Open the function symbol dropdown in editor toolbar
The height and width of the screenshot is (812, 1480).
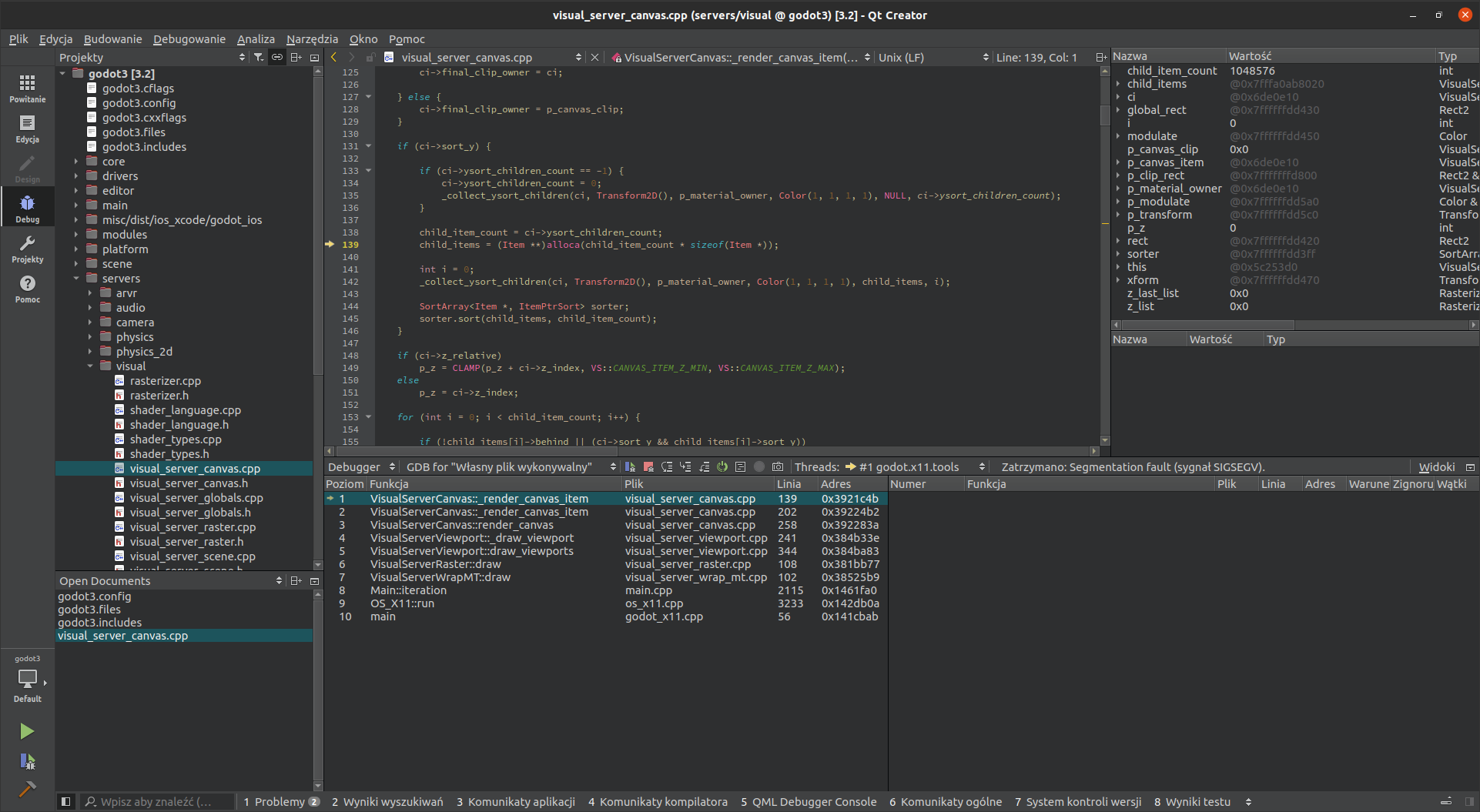[741, 57]
